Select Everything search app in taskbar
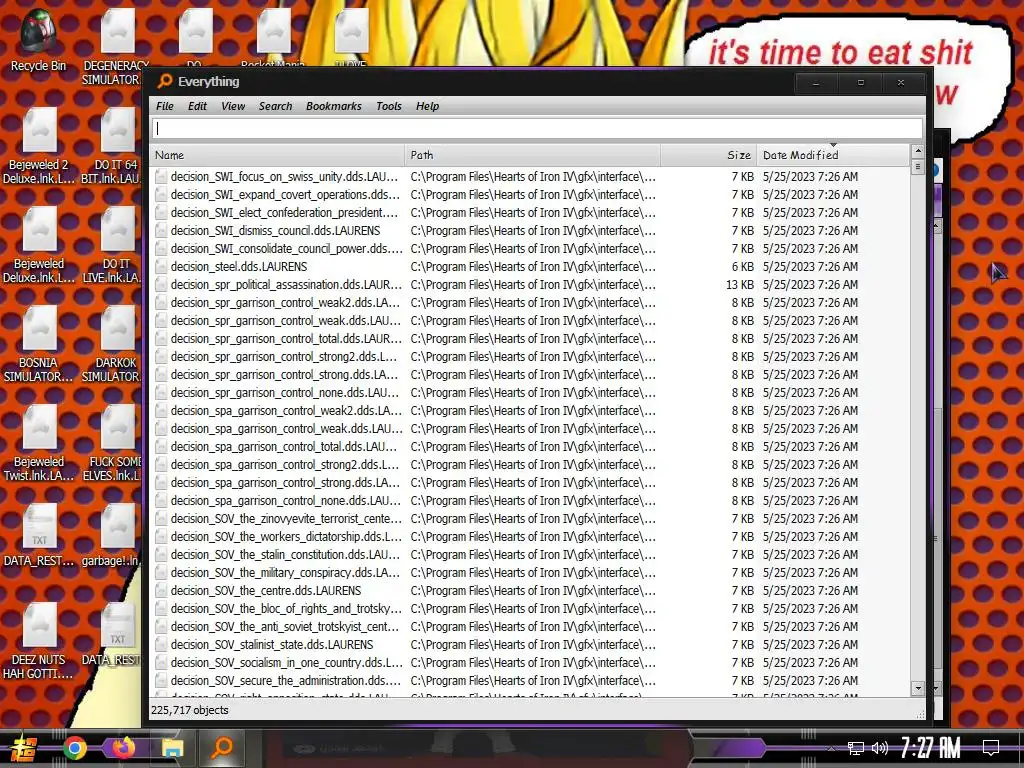The image size is (1024, 768). click(x=221, y=748)
